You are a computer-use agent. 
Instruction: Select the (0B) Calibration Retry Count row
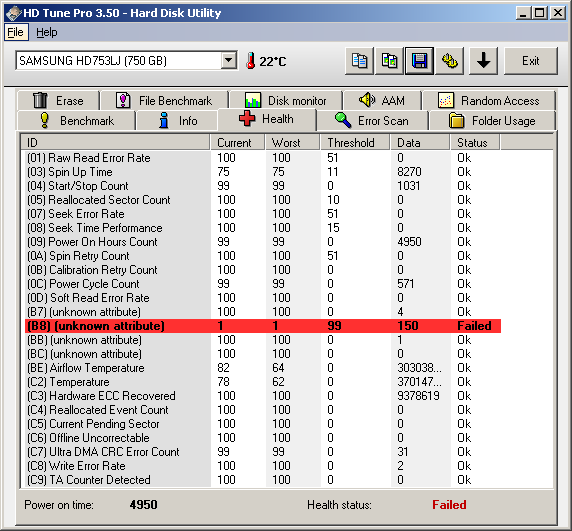(263, 270)
